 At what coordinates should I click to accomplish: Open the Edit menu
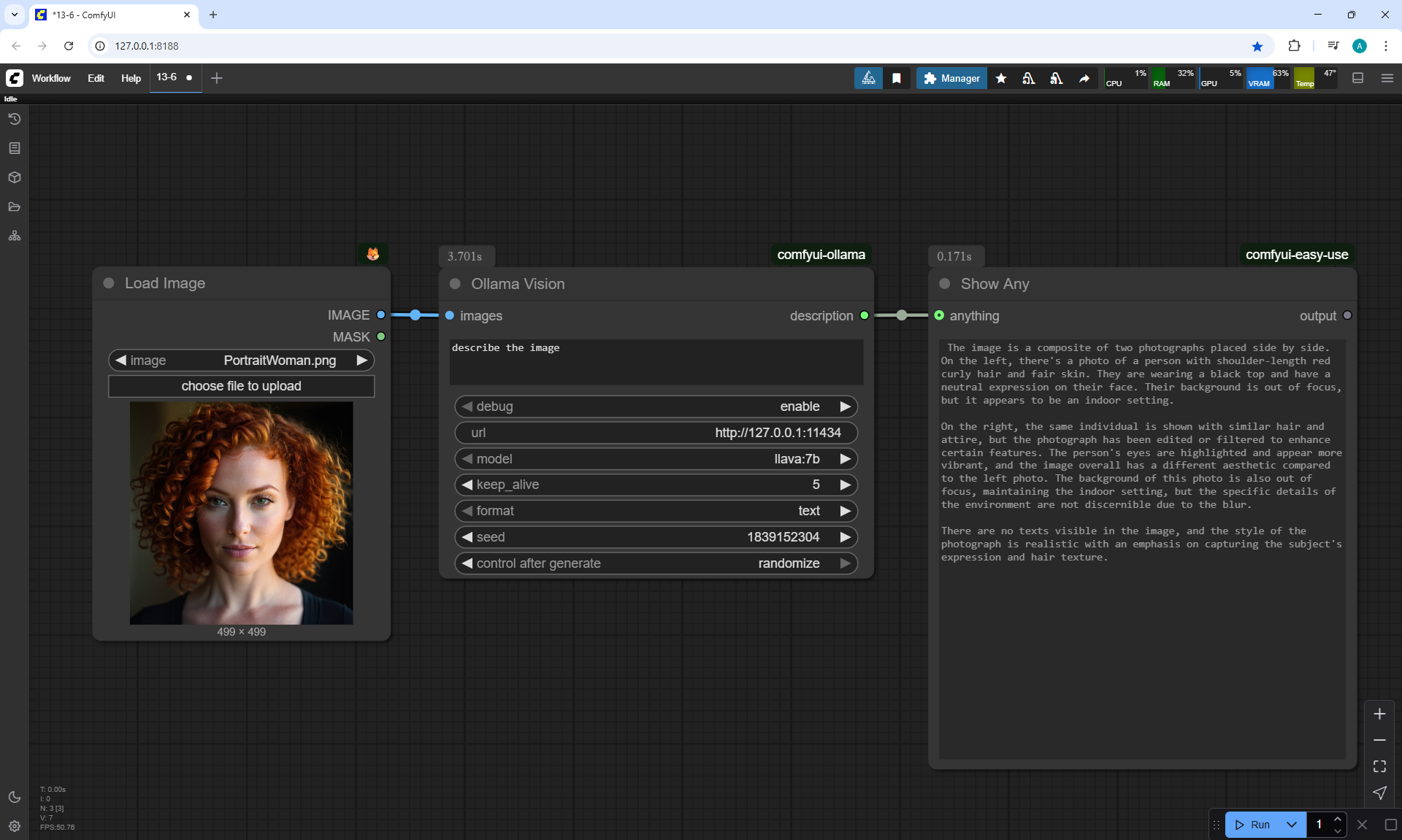(x=96, y=78)
